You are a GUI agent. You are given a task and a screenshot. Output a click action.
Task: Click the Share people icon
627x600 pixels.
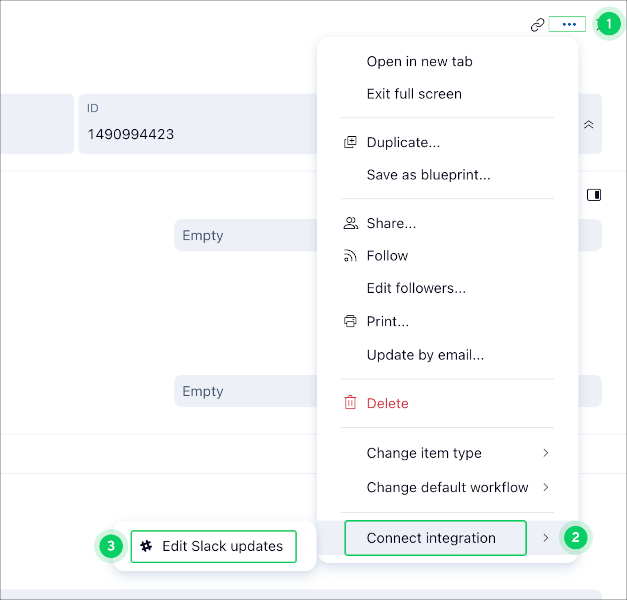350,223
